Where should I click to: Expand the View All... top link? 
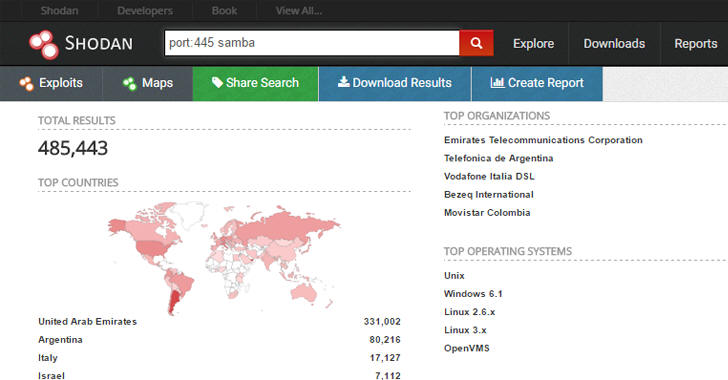tap(299, 11)
